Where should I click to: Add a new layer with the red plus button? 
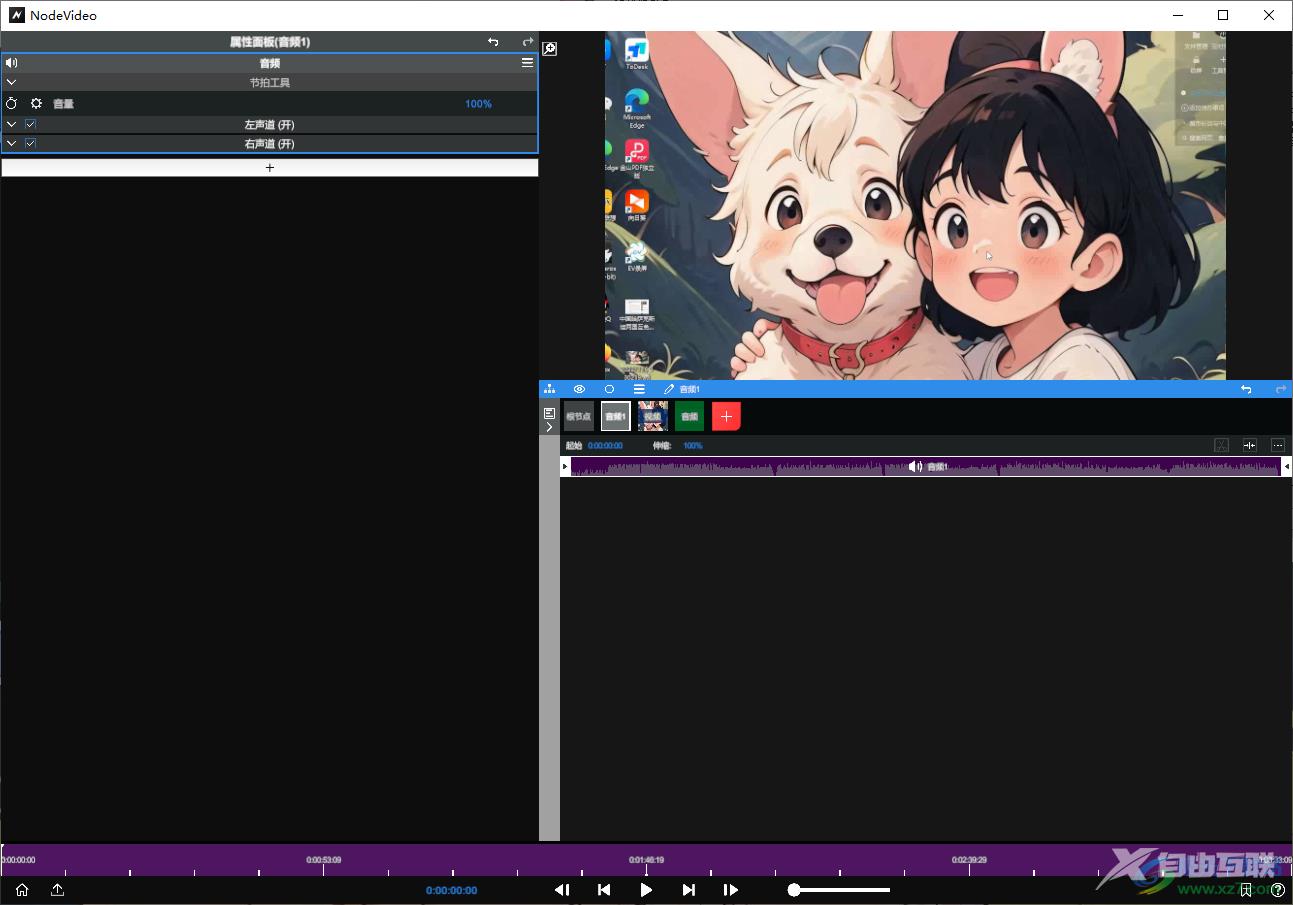[x=726, y=416]
